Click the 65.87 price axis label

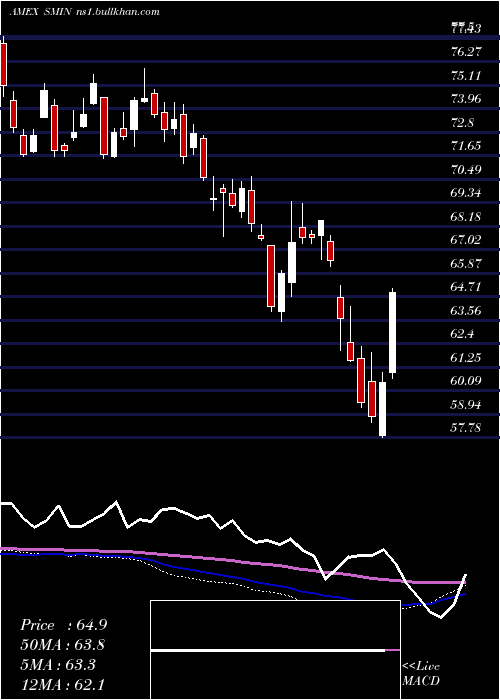click(466, 263)
